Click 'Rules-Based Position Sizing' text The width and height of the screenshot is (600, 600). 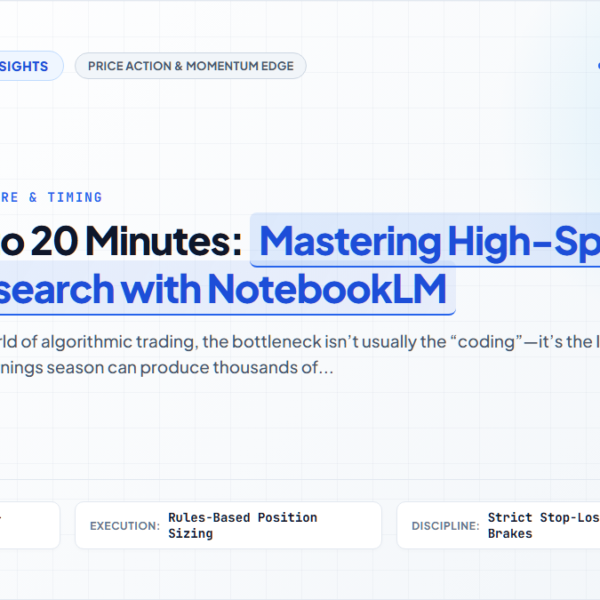coord(243,525)
